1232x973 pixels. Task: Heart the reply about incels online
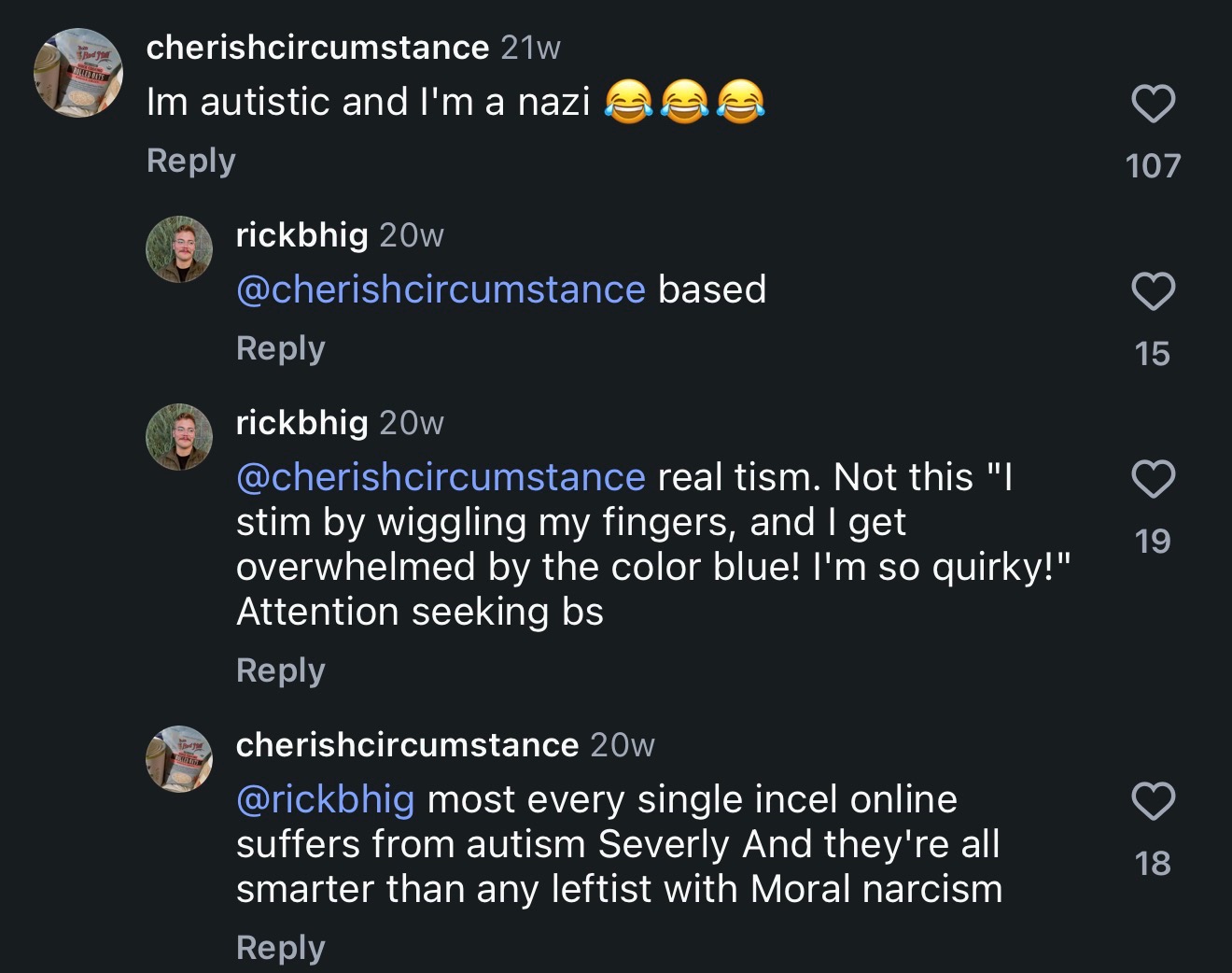1154,801
